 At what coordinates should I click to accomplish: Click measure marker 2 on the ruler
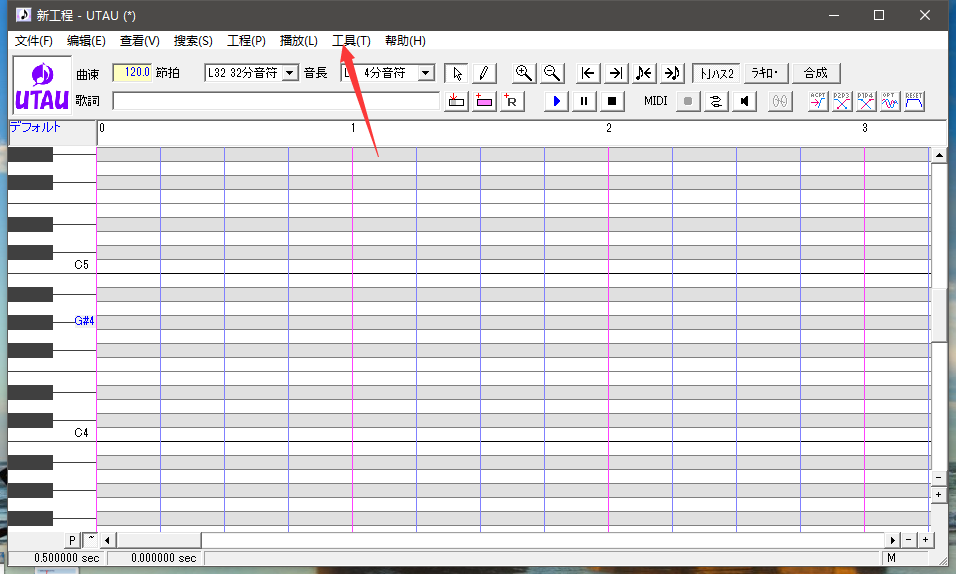(x=608, y=128)
